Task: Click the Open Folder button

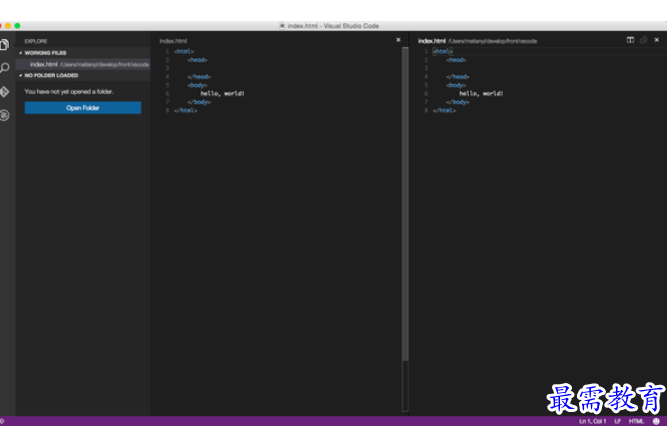Action: click(x=83, y=108)
